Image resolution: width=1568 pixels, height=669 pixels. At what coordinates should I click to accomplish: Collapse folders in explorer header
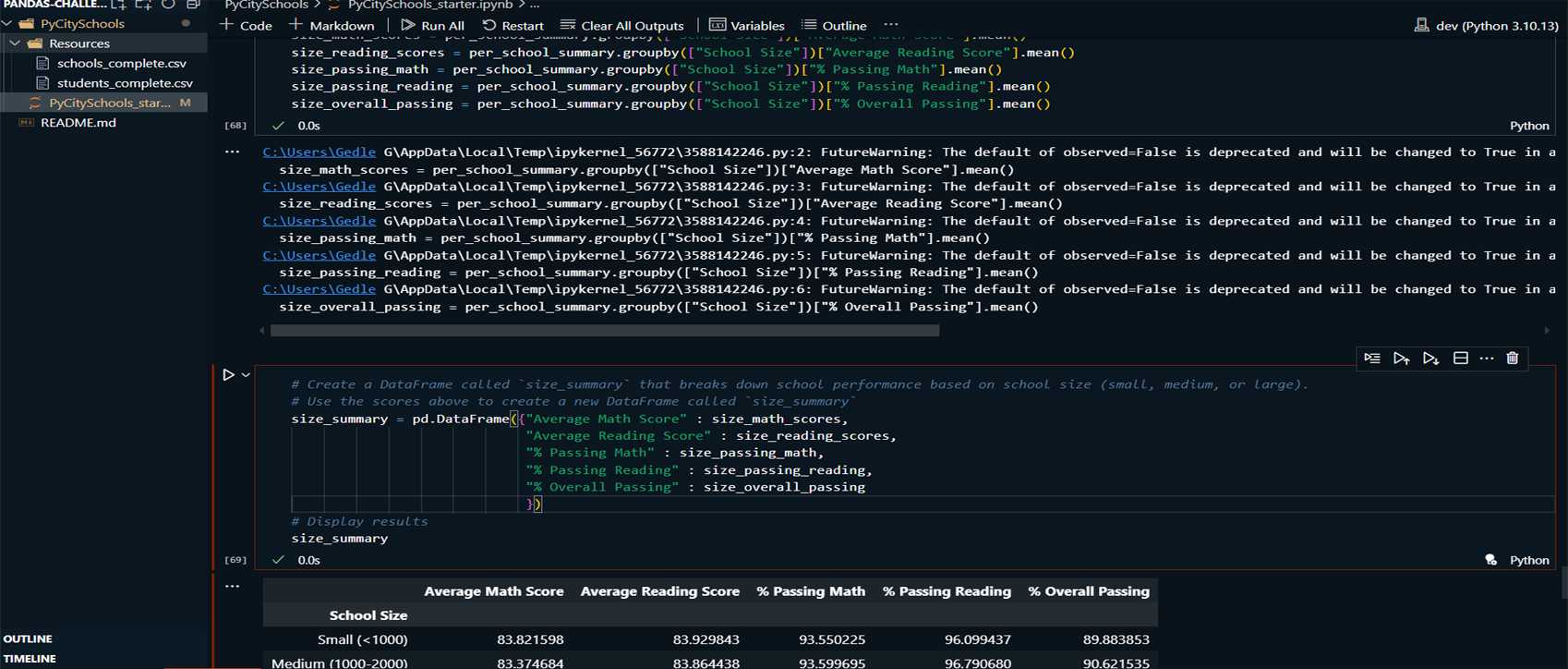[x=192, y=5]
